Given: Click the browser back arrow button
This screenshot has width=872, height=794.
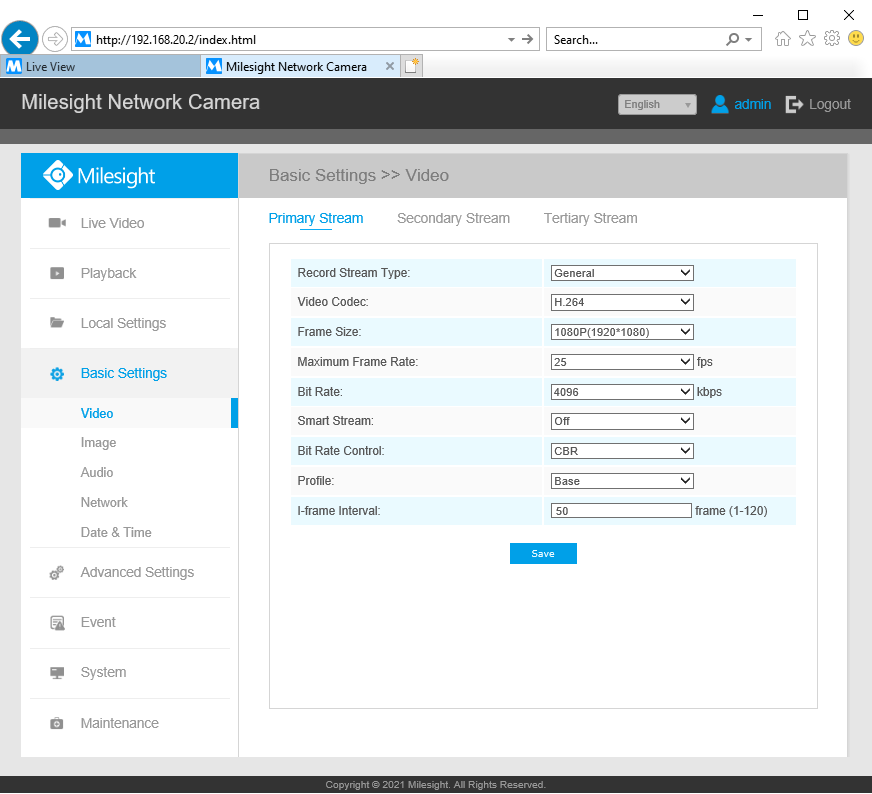Looking at the screenshot, I should click(x=20, y=39).
